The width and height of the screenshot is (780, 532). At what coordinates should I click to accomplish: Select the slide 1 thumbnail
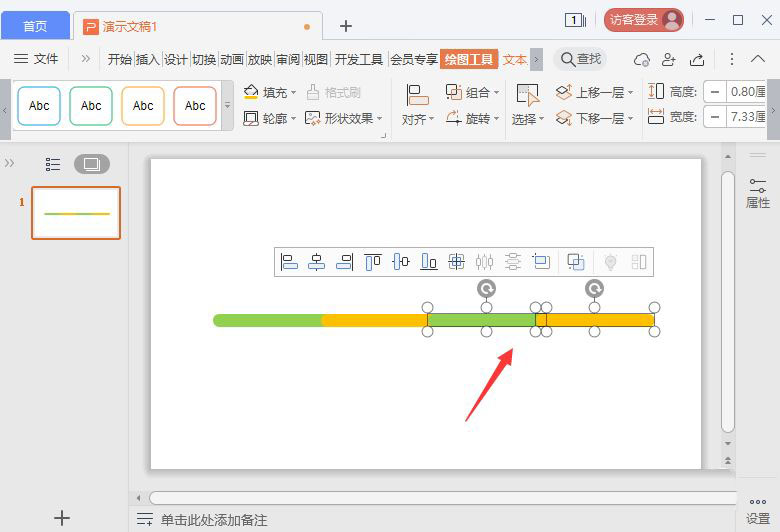click(x=76, y=213)
